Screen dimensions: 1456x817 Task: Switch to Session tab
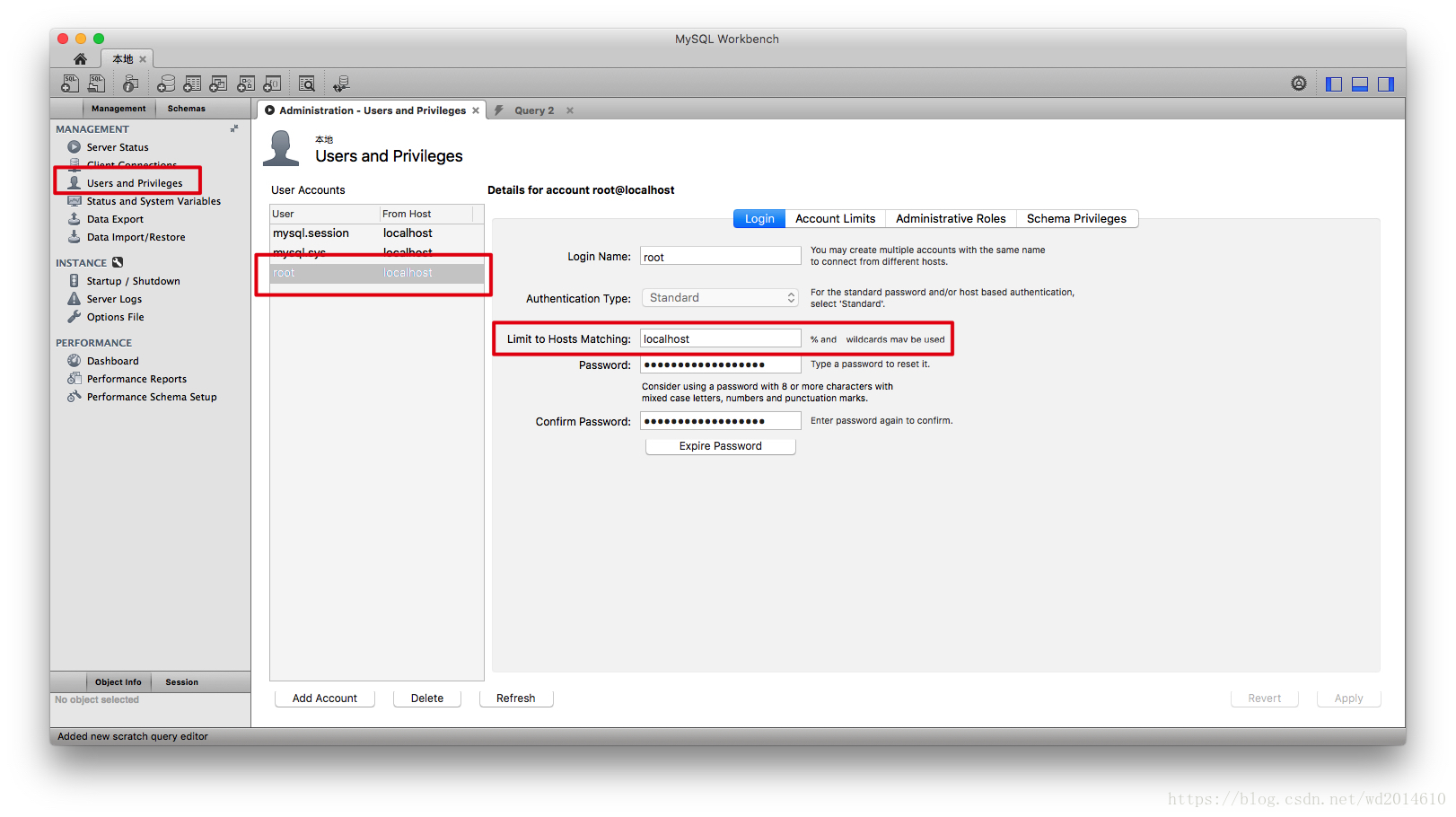click(x=181, y=682)
